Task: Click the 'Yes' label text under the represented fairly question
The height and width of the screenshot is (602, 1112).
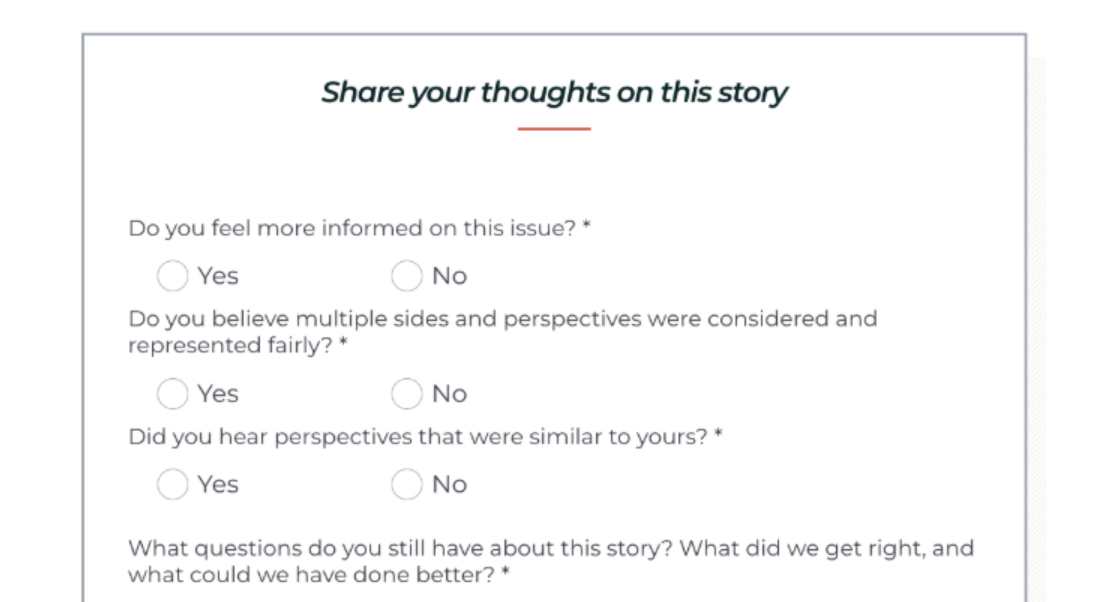Action: (217, 394)
